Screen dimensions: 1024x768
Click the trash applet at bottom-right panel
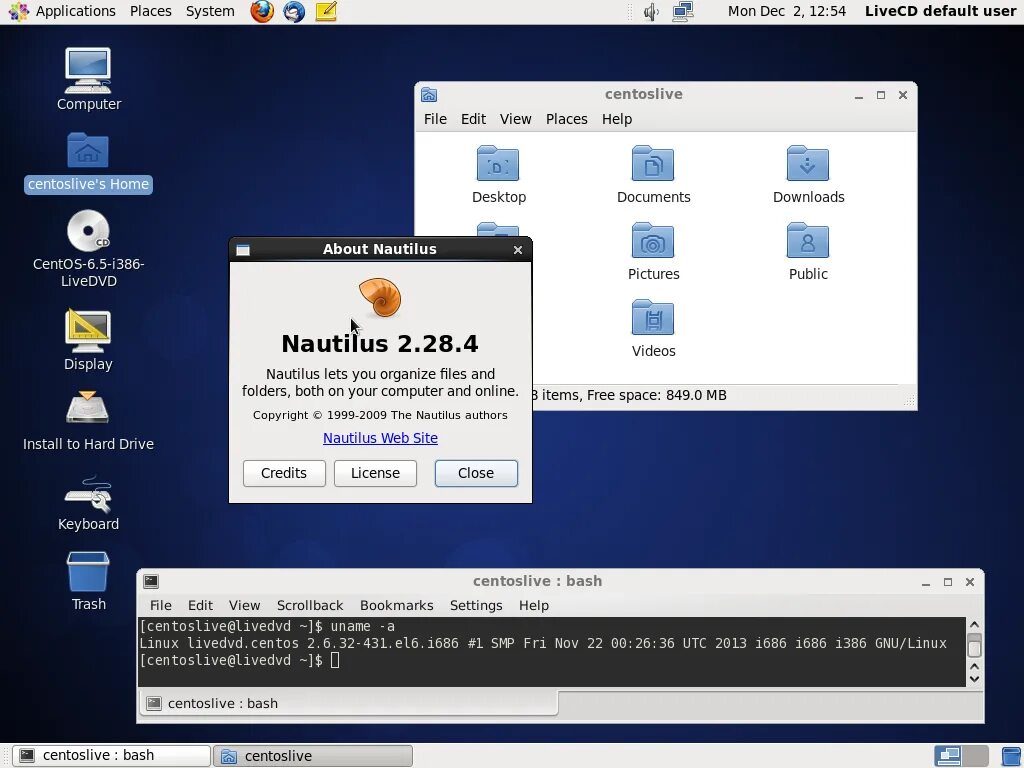point(1011,756)
